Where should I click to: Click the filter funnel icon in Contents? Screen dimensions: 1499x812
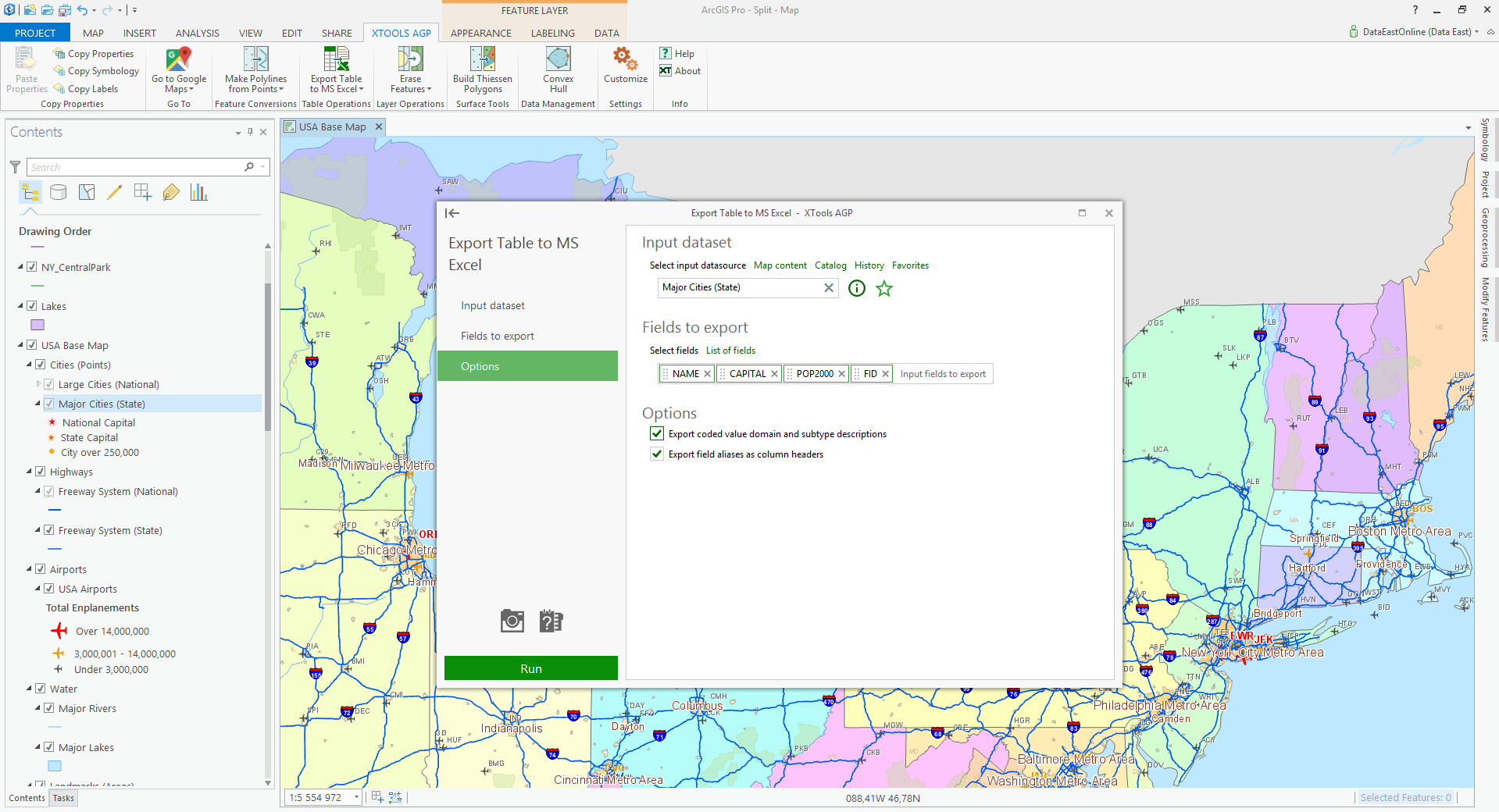15,167
